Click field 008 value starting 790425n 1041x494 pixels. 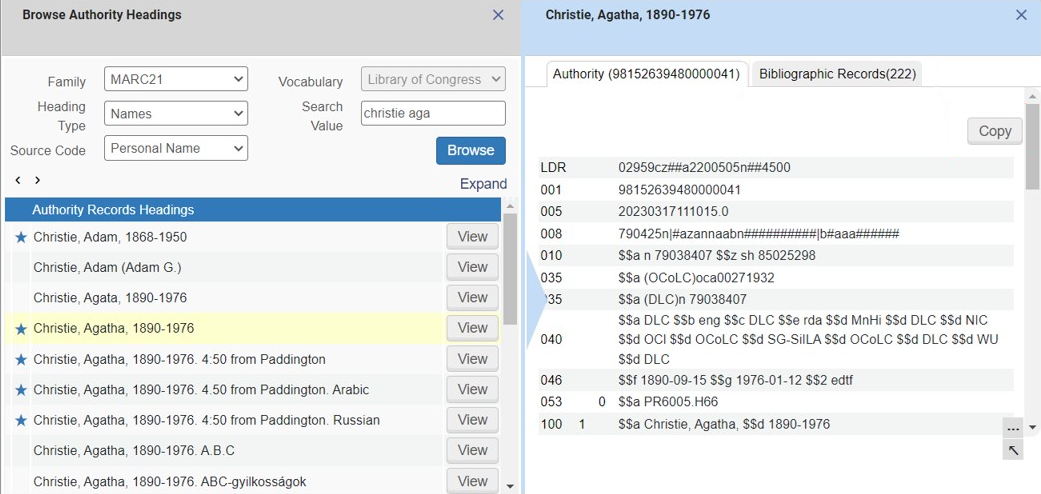[758, 234]
